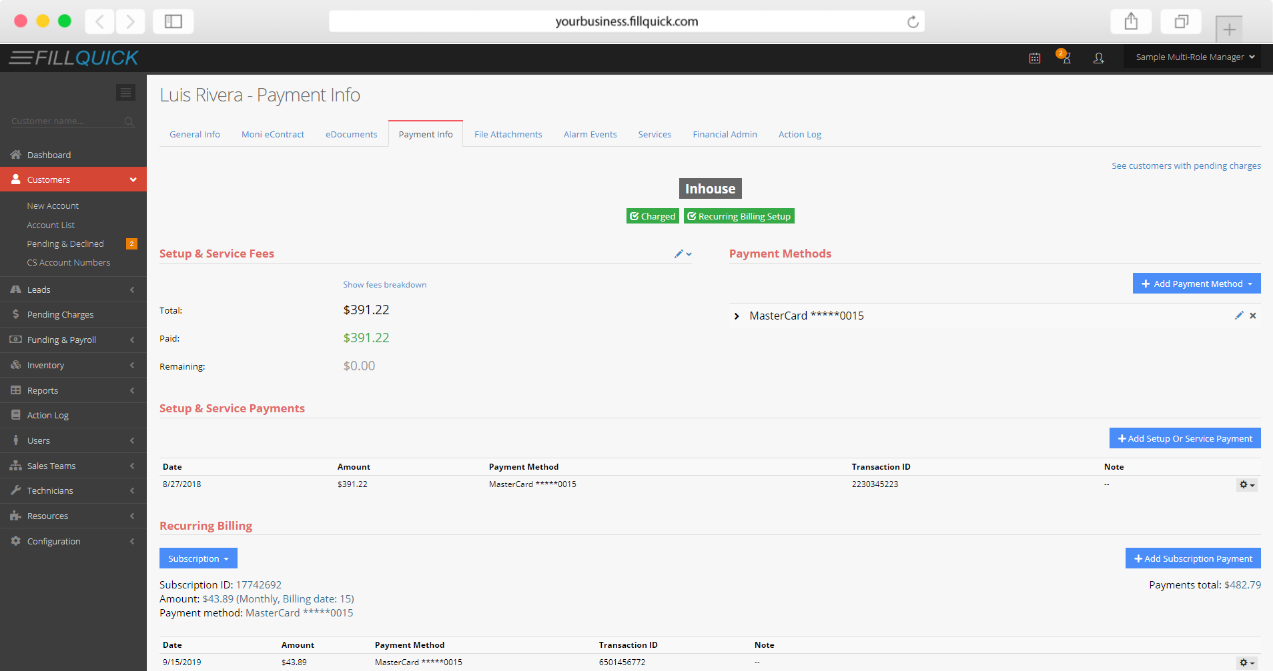Image resolution: width=1273 pixels, height=671 pixels.
Task: Toggle the Recurring Billing Setup badge
Action: [739, 216]
